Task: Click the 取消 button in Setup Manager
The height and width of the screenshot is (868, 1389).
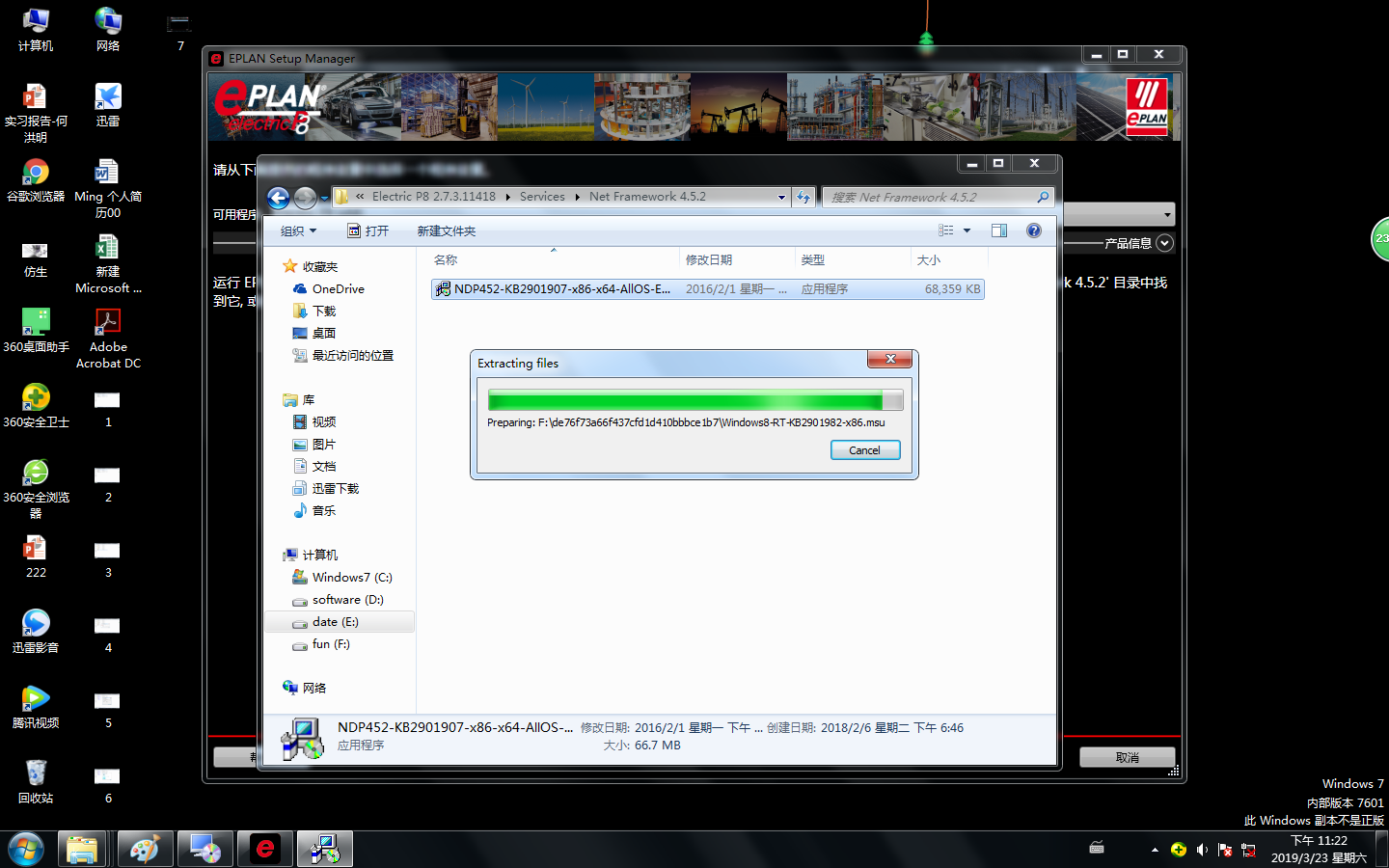Action: tap(1127, 757)
